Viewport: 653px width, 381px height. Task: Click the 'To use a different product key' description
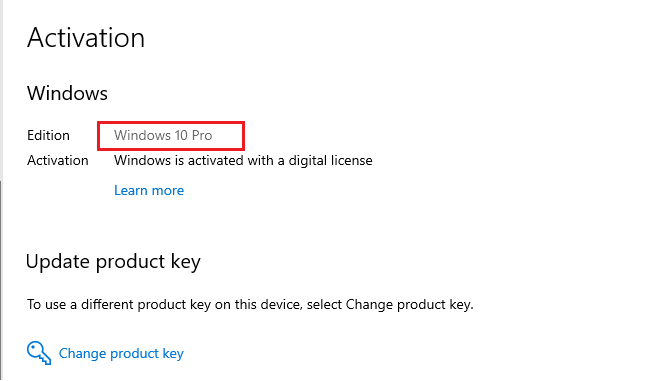pyautogui.click(x=250, y=304)
